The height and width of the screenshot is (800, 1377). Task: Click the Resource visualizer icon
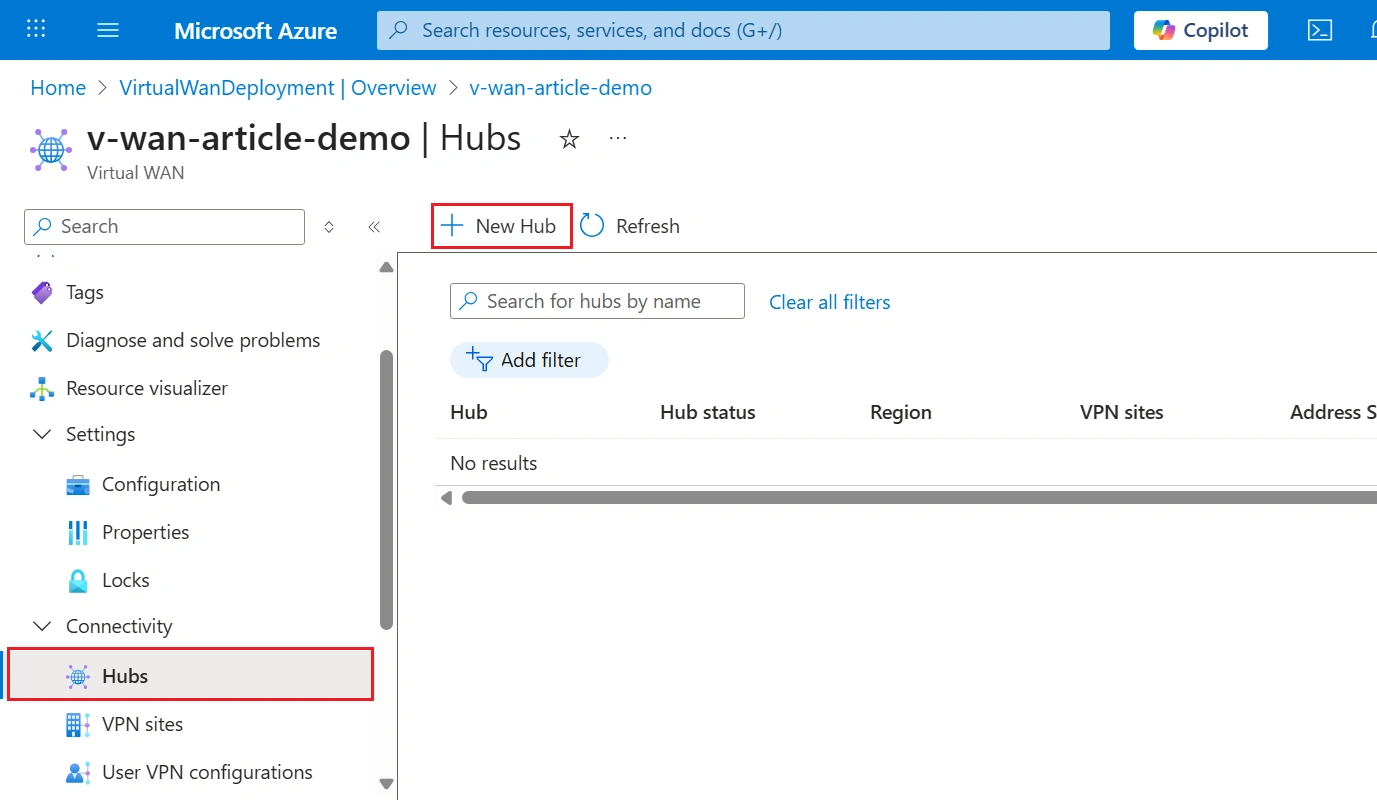[42, 388]
